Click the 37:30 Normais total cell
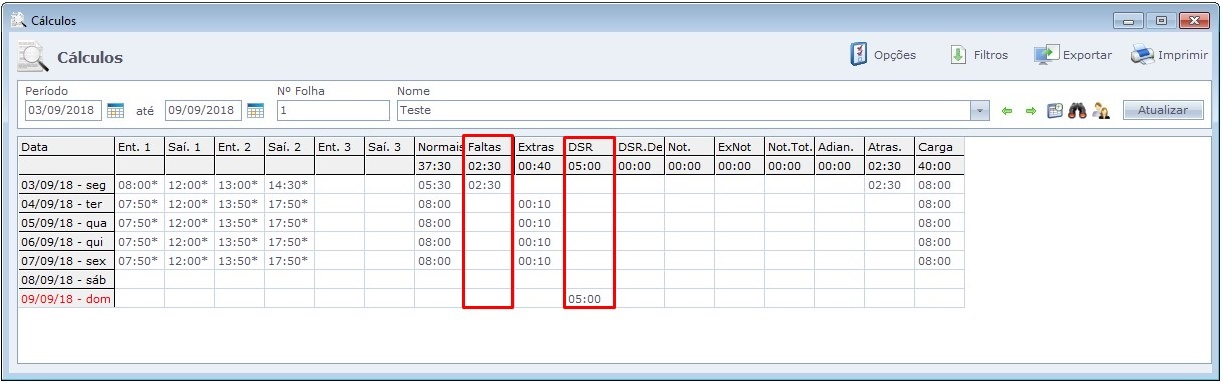Image resolution: width=1223 pixels, height=383 pixels. tap(439, 166)
